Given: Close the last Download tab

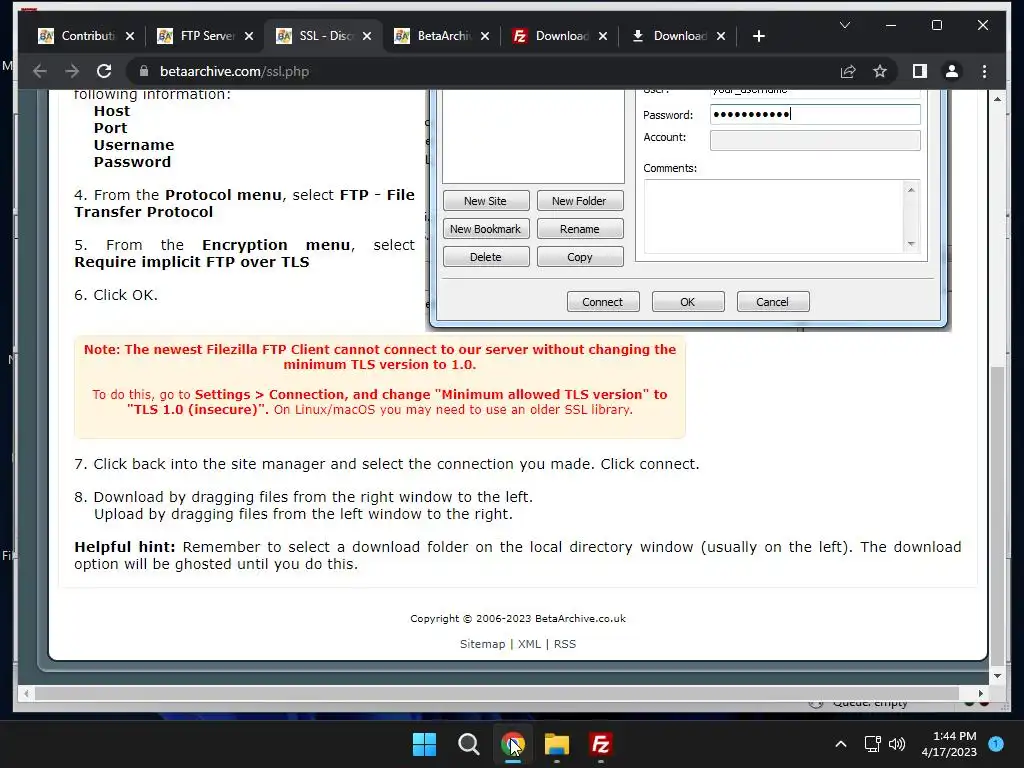Looking at the screenshot, I should 721,36.
